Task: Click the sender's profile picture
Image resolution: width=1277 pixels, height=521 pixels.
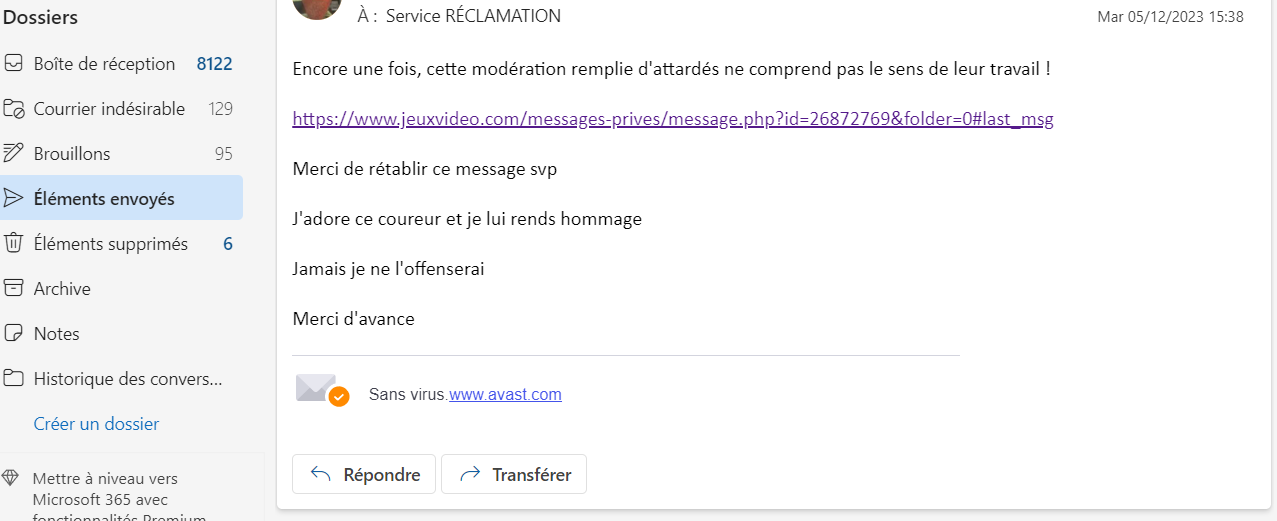Action: point(316,8)
